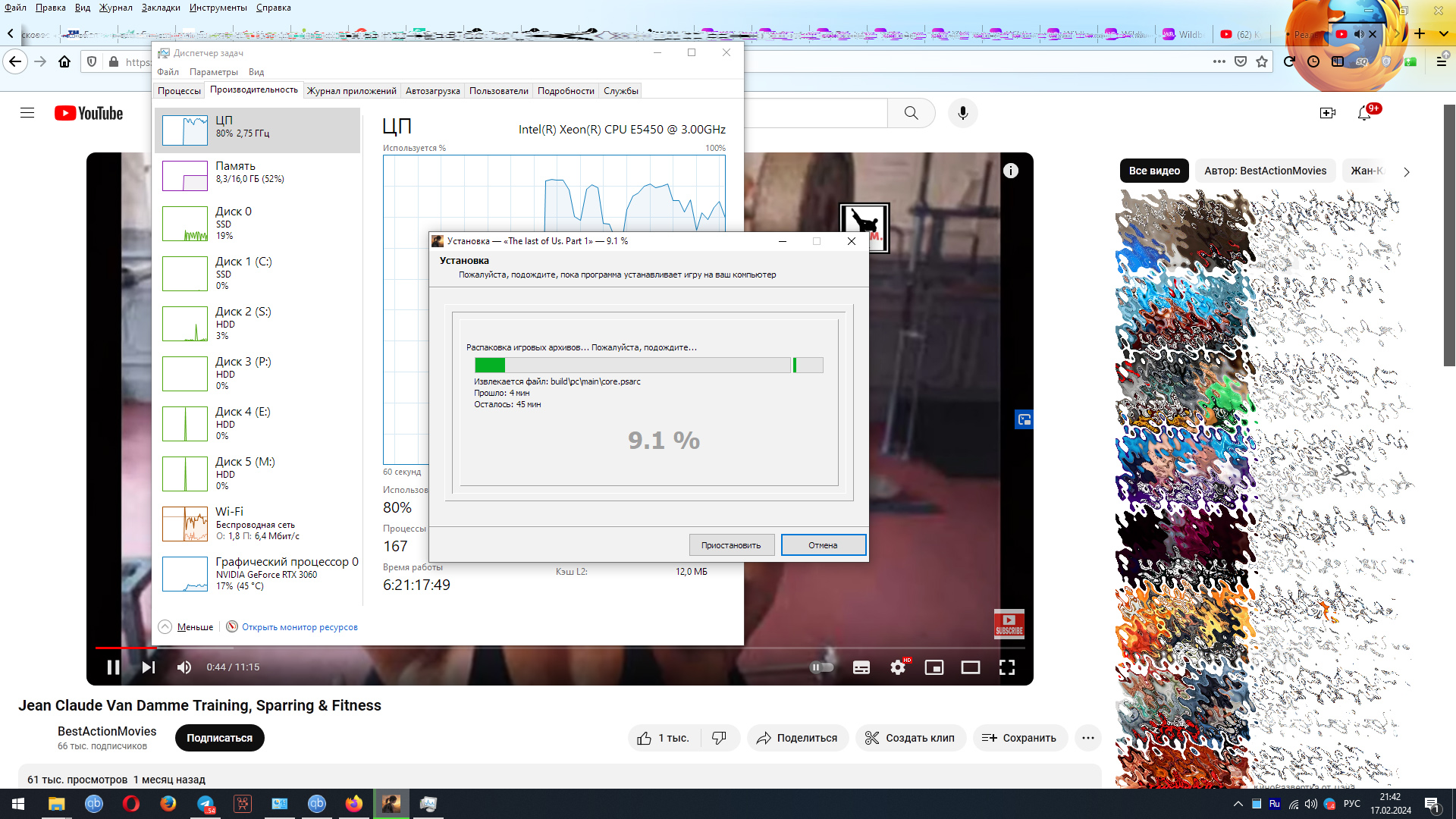Expand the filter chips right arrow
The width and height of the screenshot is (1456, 819).
[1407, 172]
